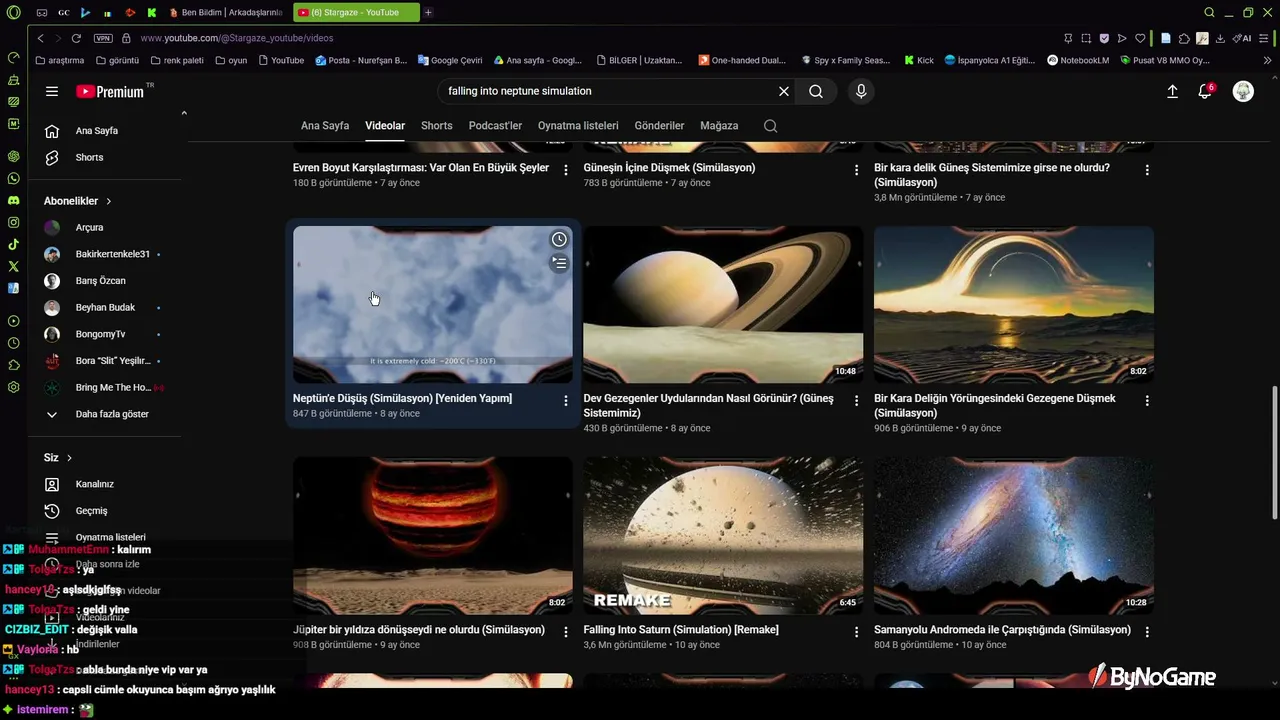Open YouTube notifications bell
Image resolution: width=1280 pixels, height=720 pixels.
[1205, 91]
